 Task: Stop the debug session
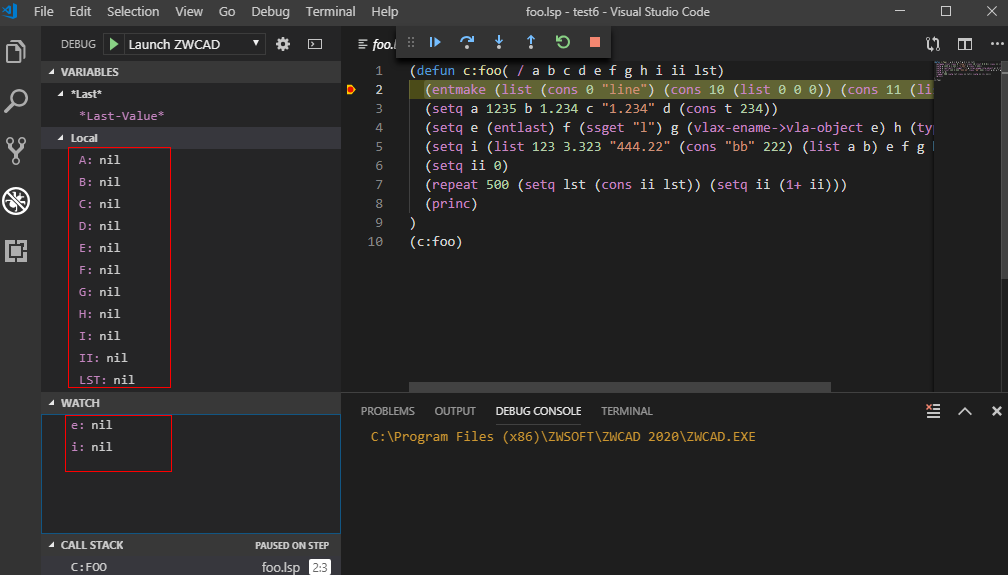pyautogui.click(x=595, y=42)
